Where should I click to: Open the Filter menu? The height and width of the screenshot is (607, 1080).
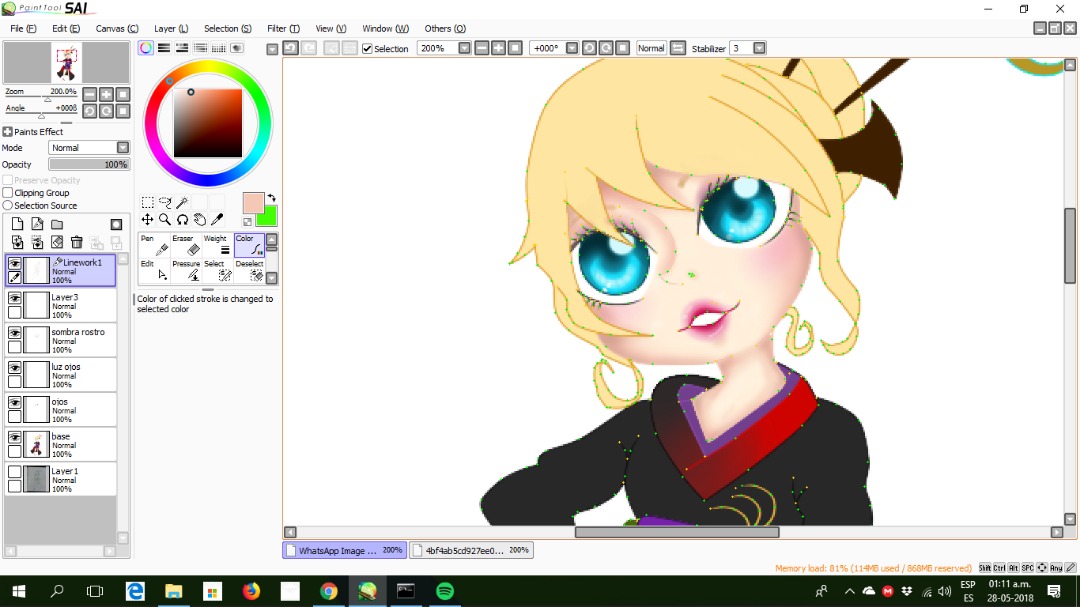pyautogui.click(x=283, y=28)
